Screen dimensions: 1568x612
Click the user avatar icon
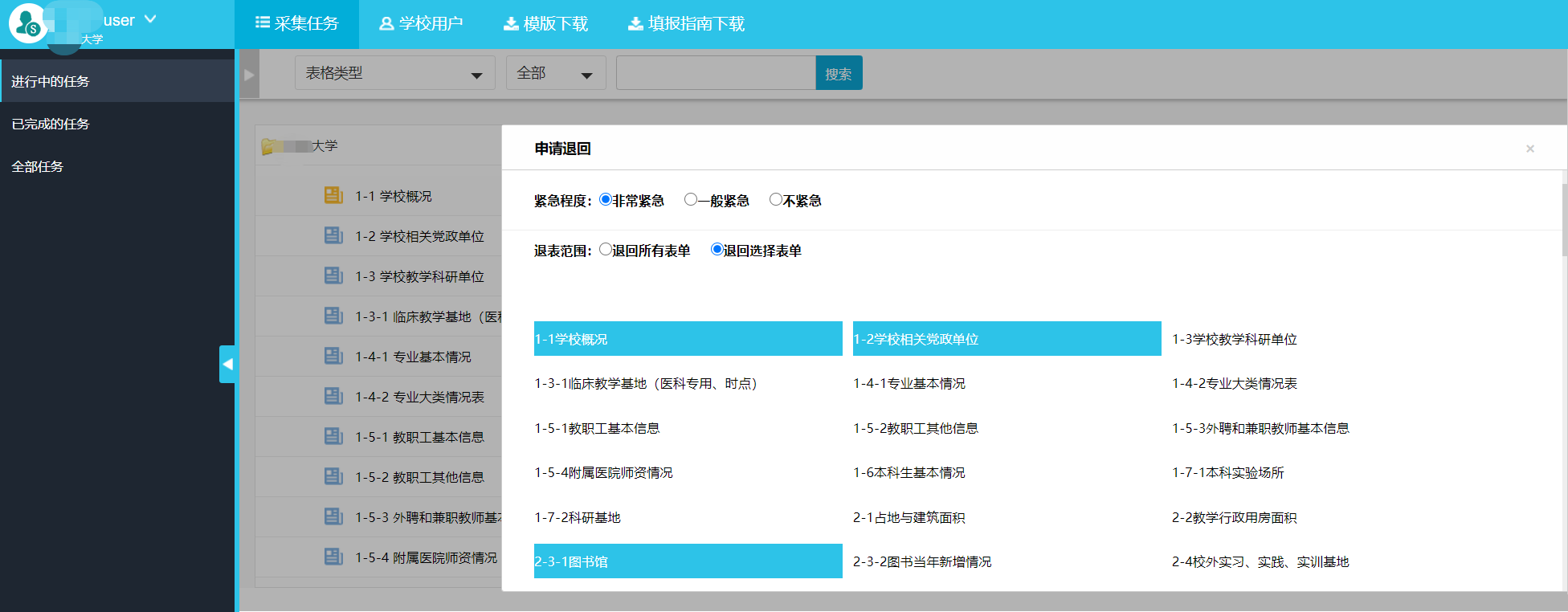tap(27, 23)
